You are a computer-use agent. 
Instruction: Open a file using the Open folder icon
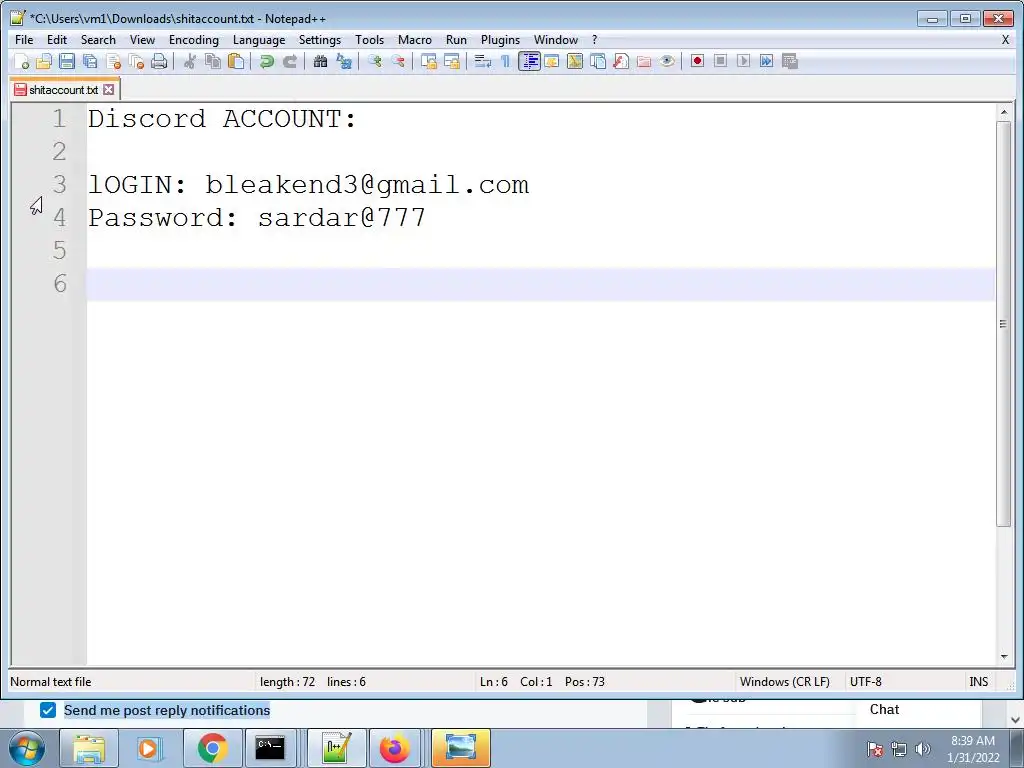[x=44, y=61]
